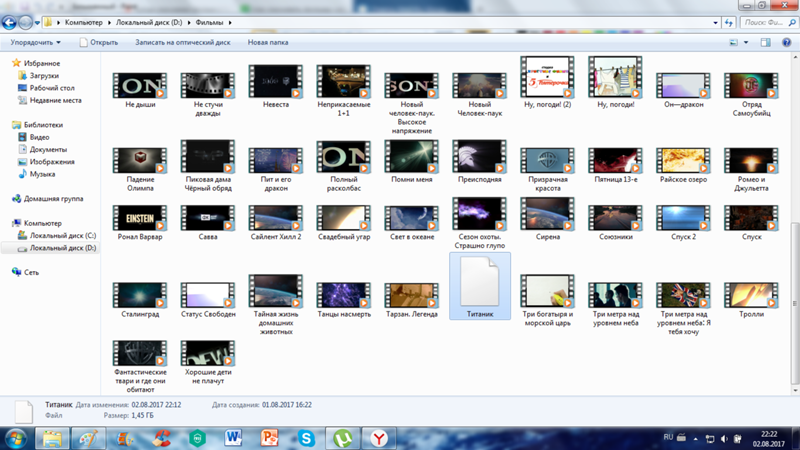This screenshot has height=450, width=800.
Task: Open Избранное in the navigation pane
Action: coord(42,63)
